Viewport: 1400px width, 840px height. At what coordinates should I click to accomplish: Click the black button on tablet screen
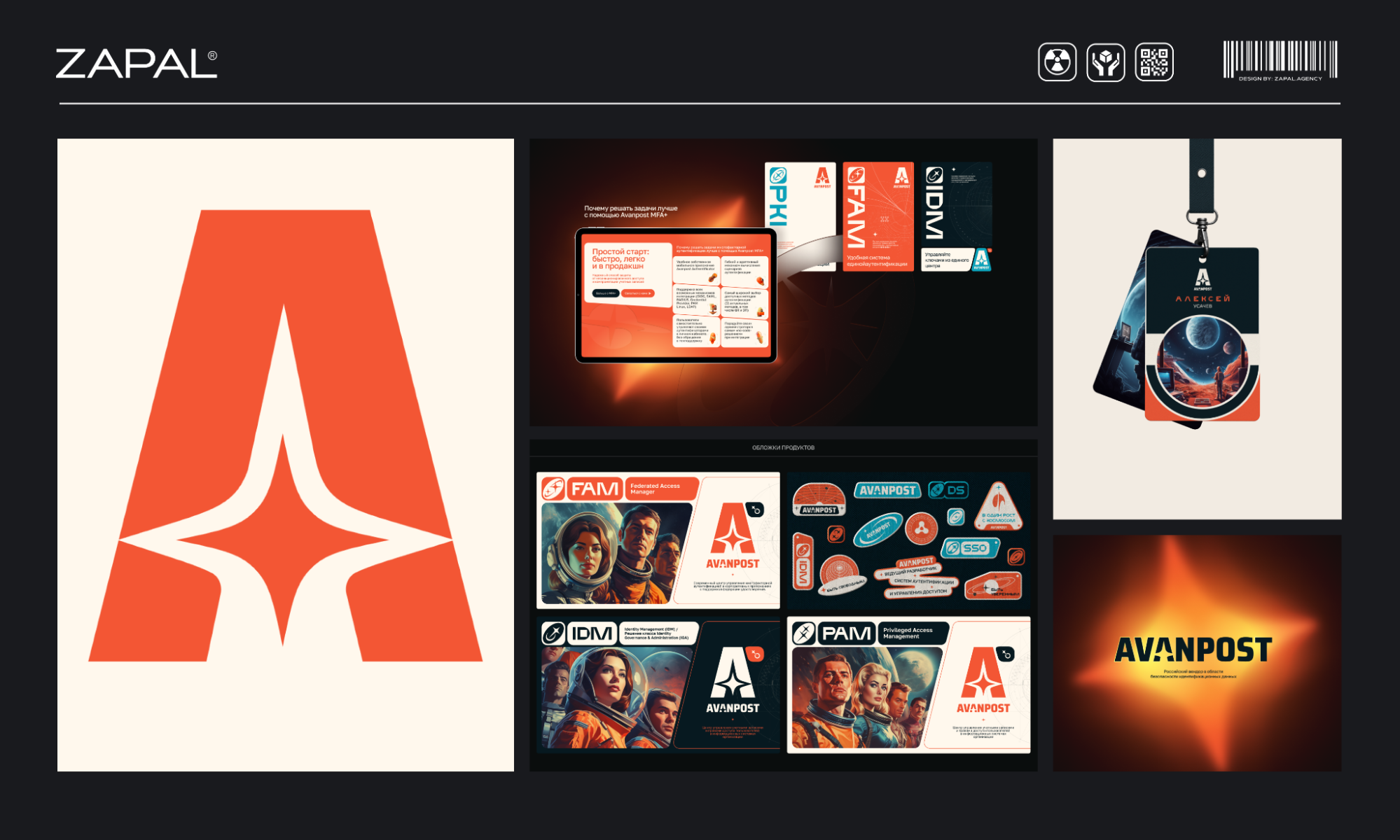(606, 293)
